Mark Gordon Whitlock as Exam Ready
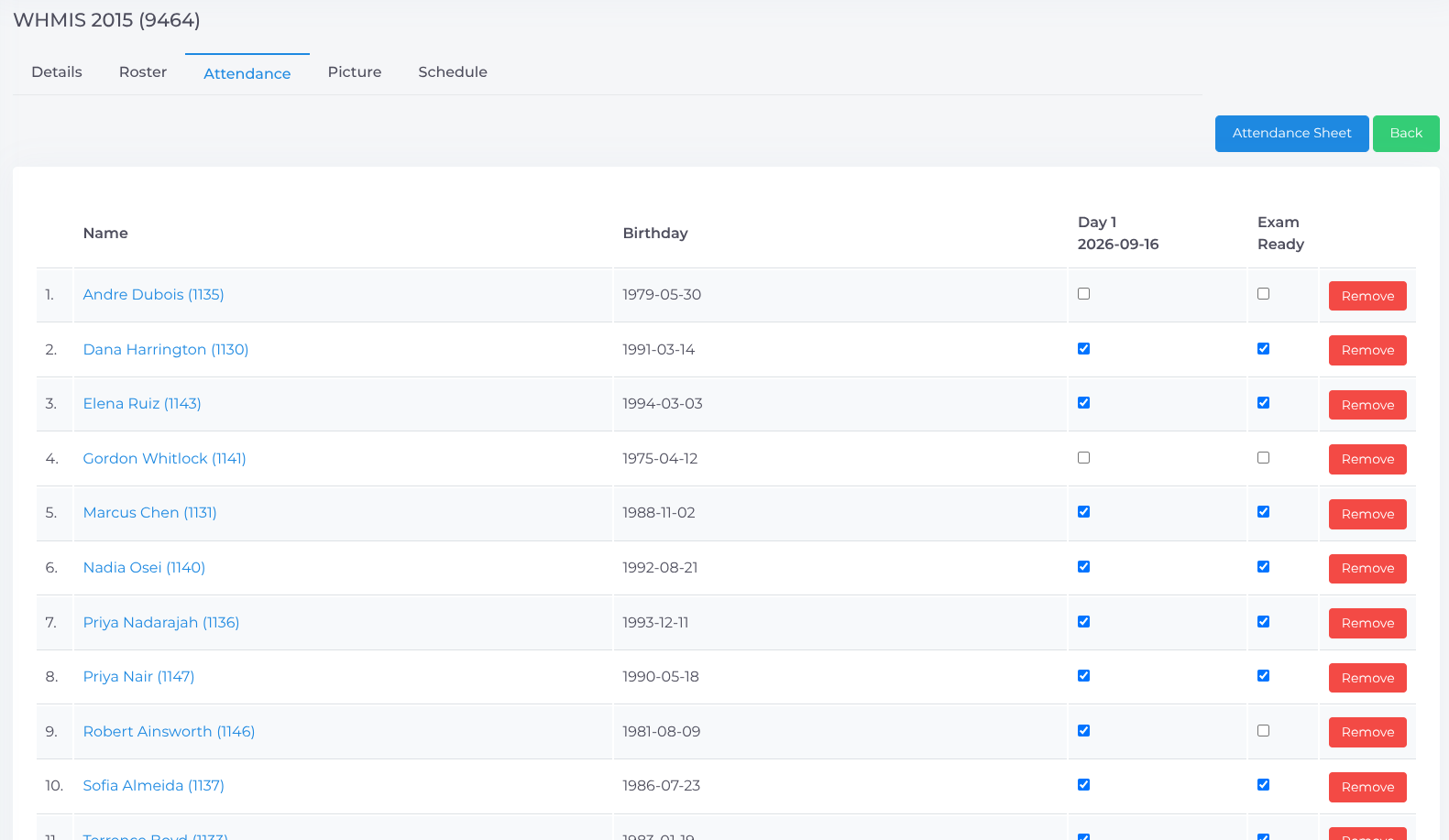The image size is (1449, 840). (x=1264, y=458)
